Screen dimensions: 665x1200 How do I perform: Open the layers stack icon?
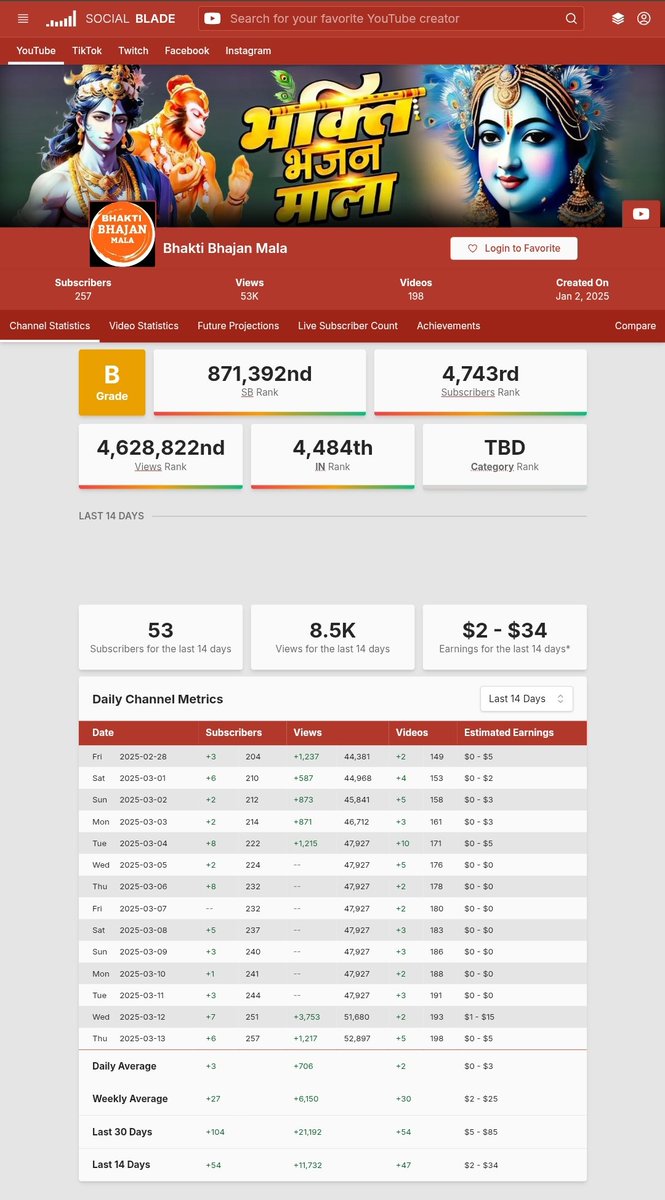[x=618, y=18]
